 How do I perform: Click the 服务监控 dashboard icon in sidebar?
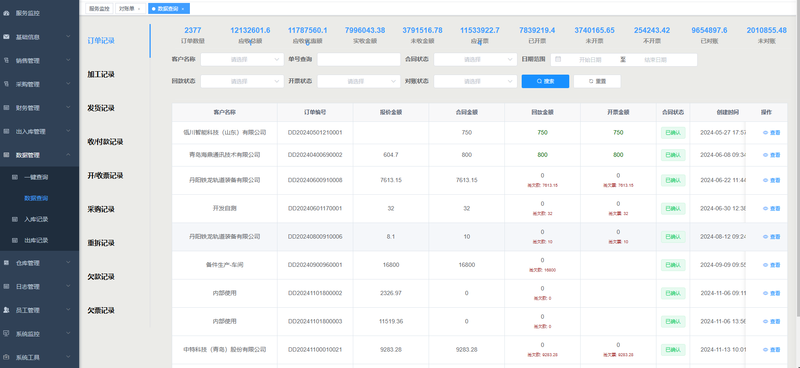[x=6, y=13]
